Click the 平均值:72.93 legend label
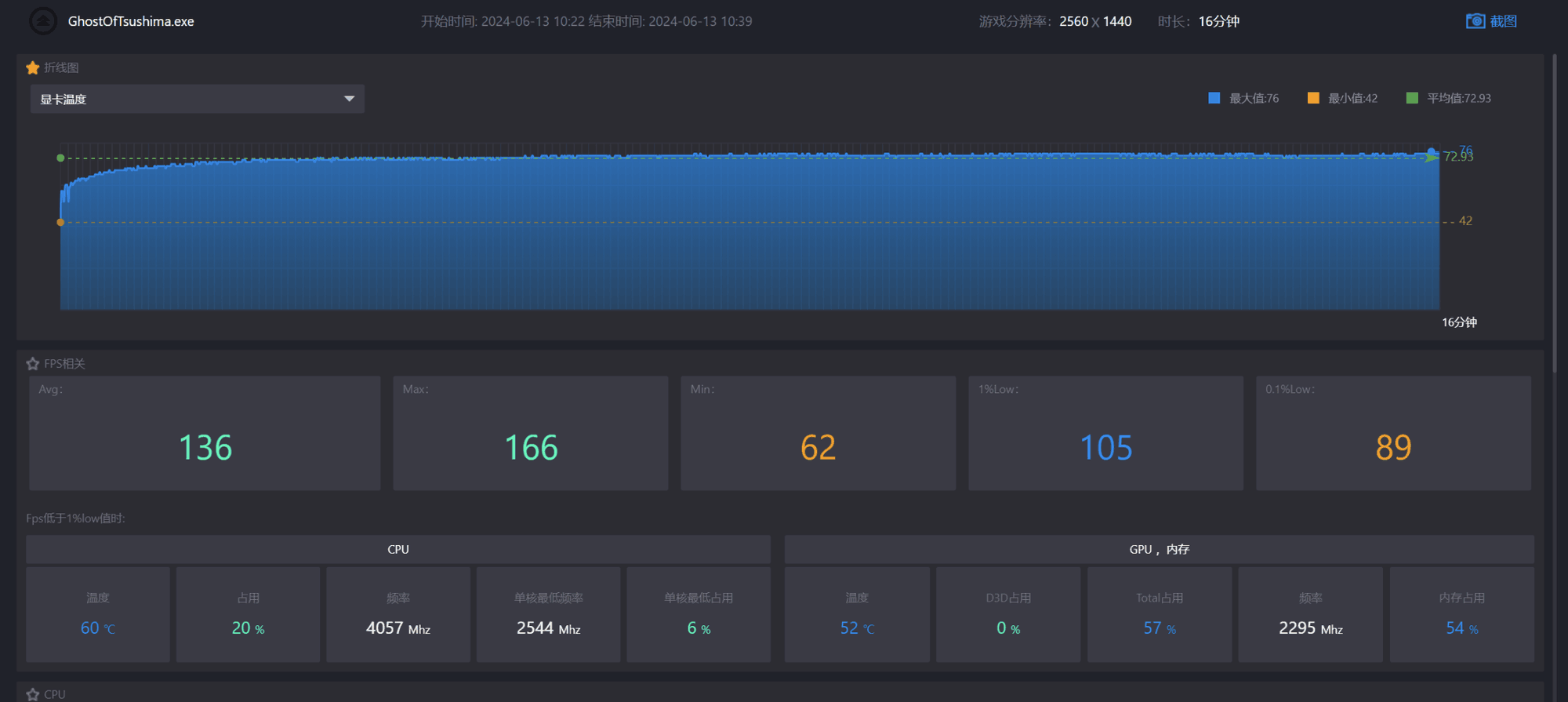Screen dimensions: 1568x702 (1459, 98)
